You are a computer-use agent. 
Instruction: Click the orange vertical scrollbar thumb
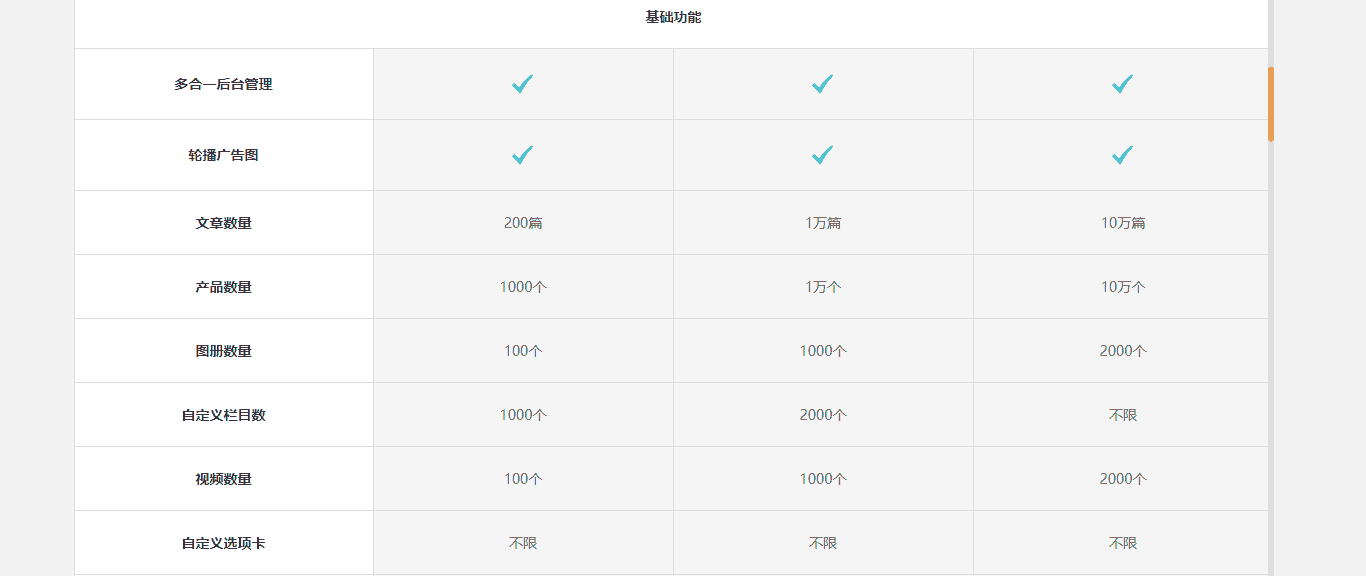(1271, 104)
